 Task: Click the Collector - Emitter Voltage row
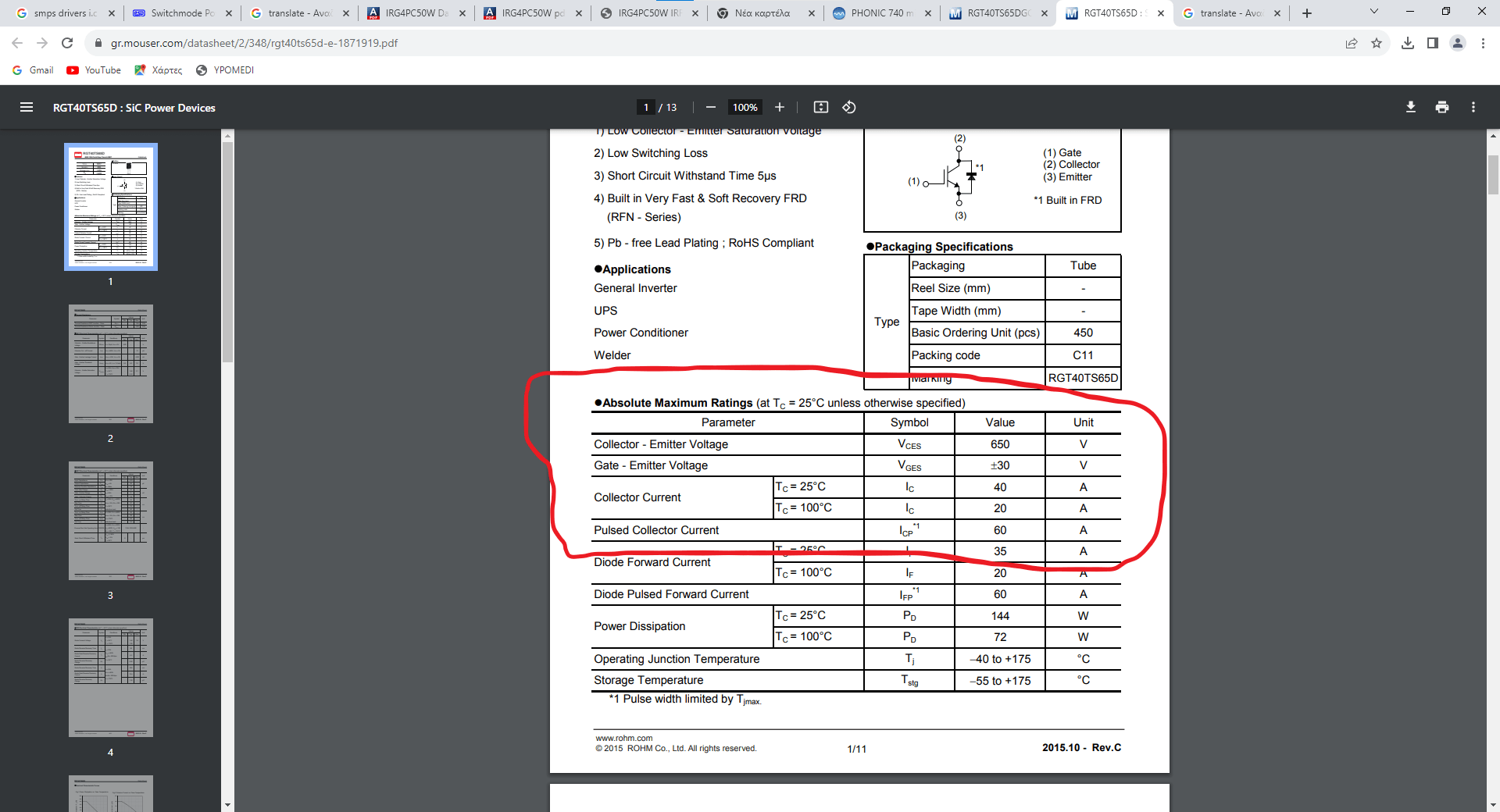coord(856,444)
